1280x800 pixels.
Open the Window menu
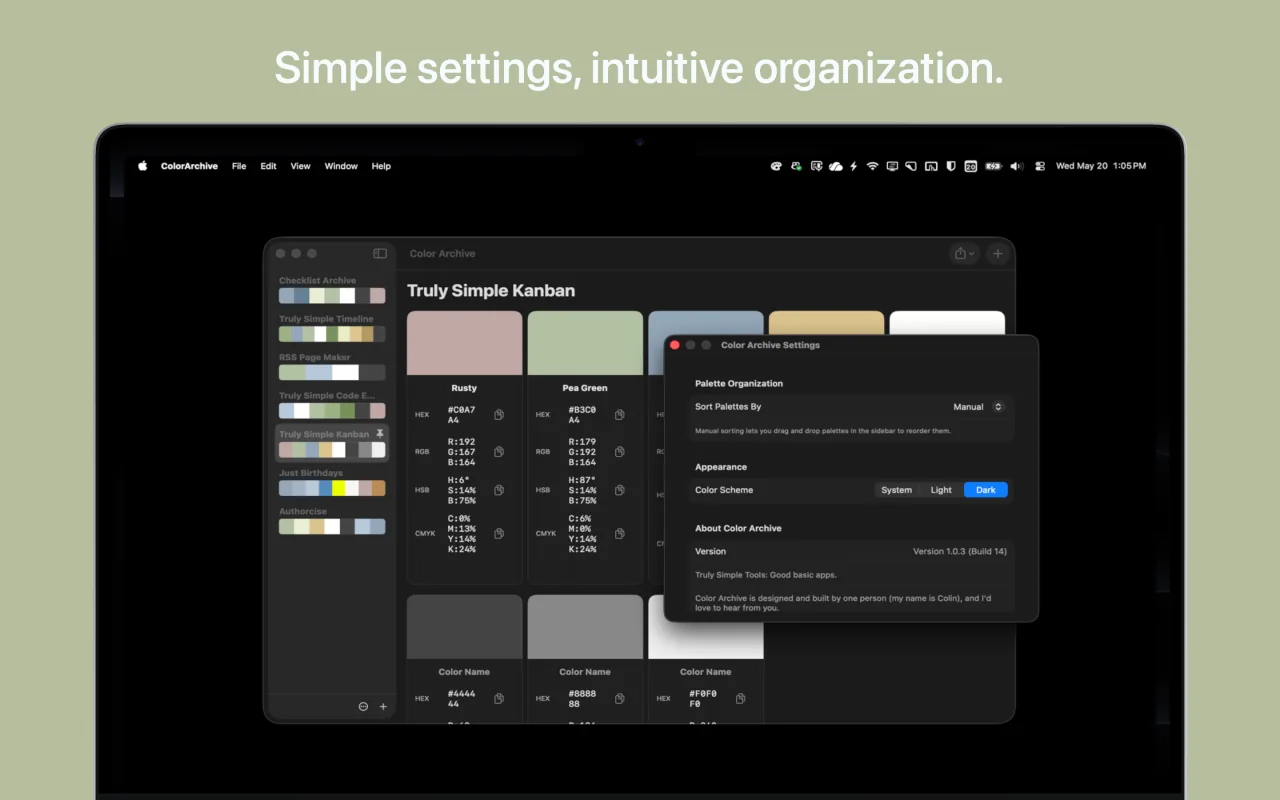coord(341,166)
